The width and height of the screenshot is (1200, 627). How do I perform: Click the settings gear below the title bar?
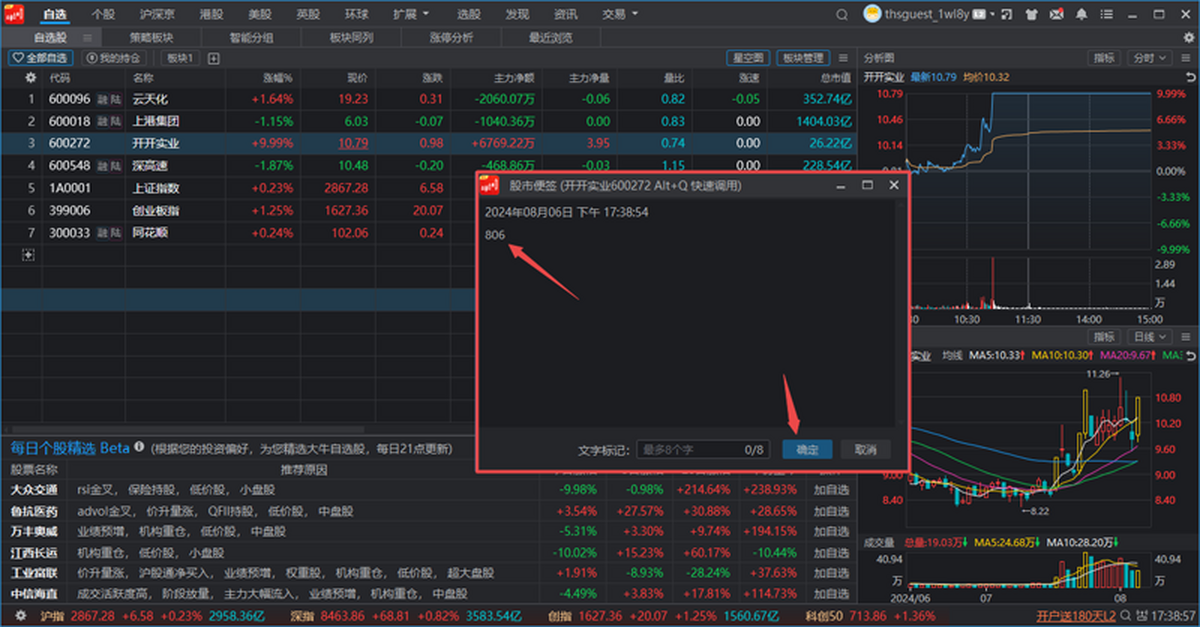tap(1189, 37)
